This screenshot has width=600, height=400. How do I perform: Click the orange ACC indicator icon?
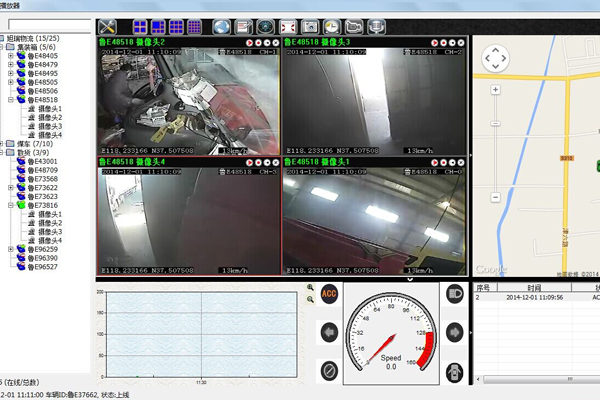pyautogui.click(x=328, y=294)
